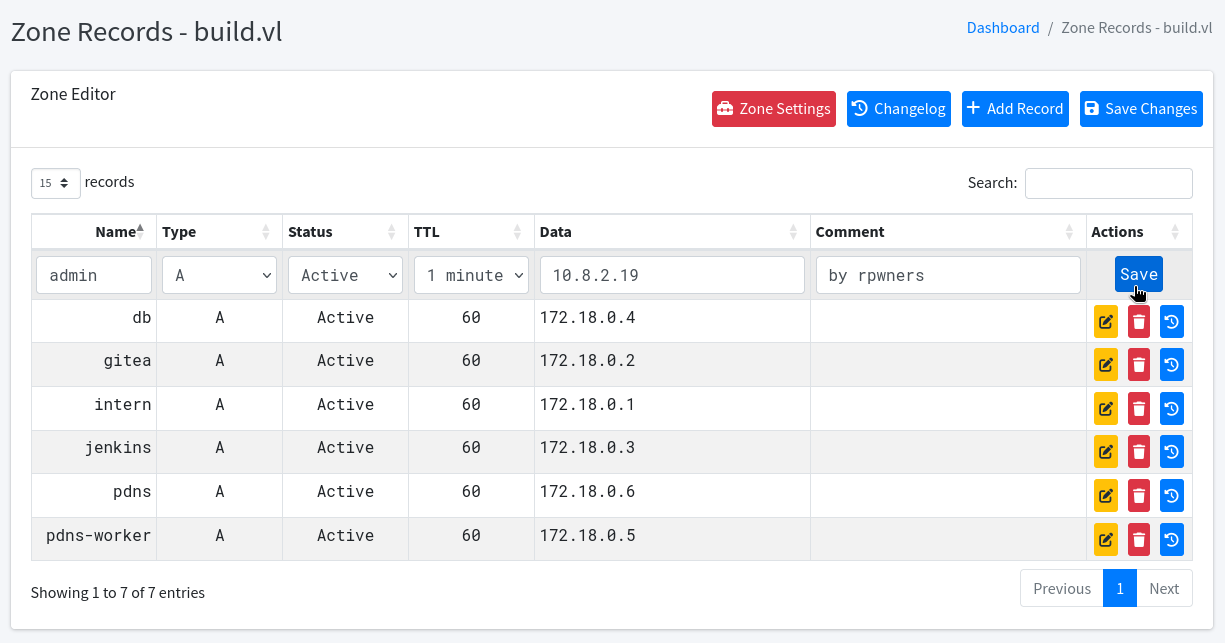Viewport: 1225px width, 643px height.
Task: View changelog for pdns record
Action: [x=1172, y=496]
